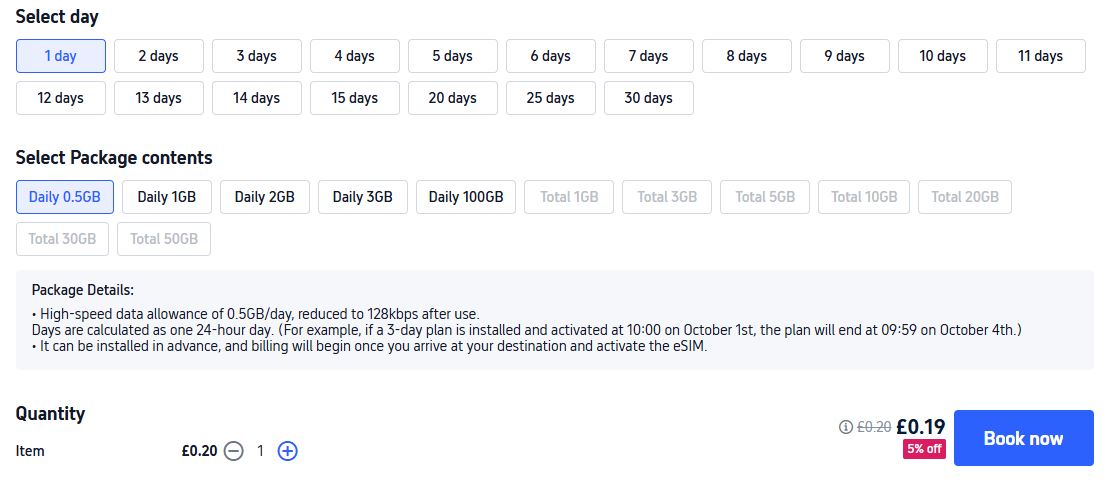The image size is (1113, 484).
Task: Click the Total 1GB package option
Action: pos(569,197)
